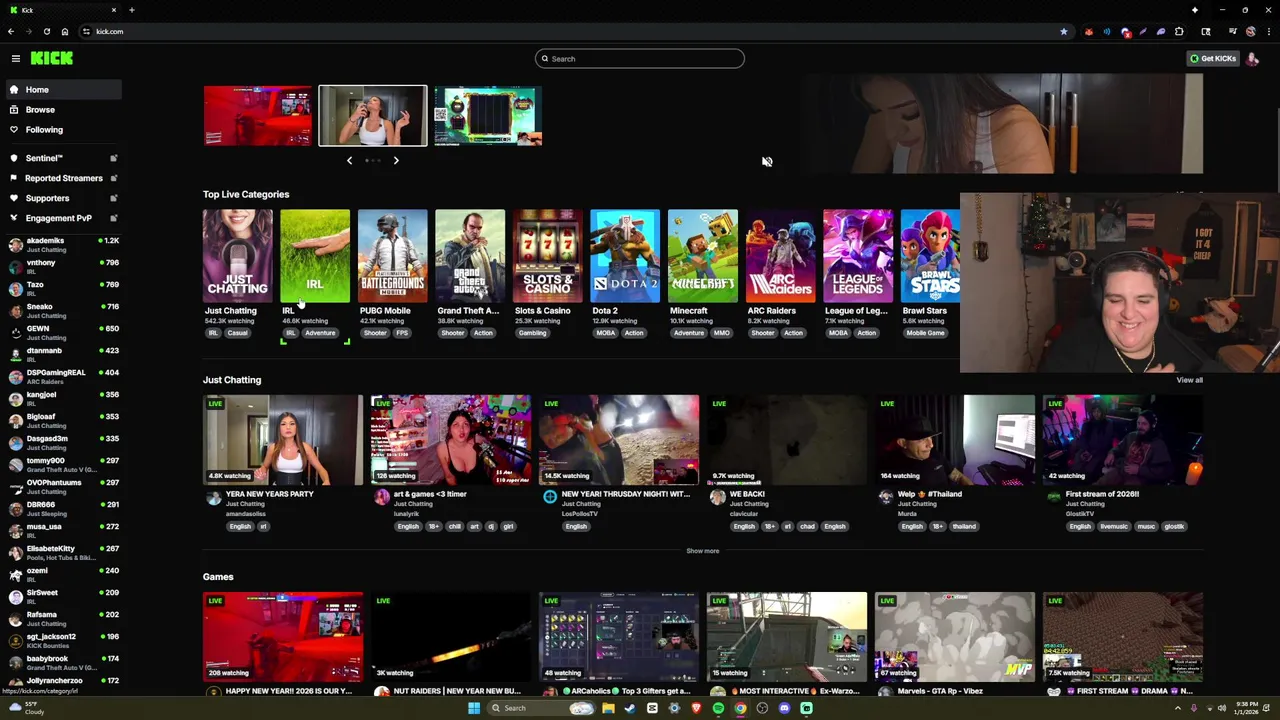1280x720 pixels.
Task: Open Steam from the taskbar
Action: [630, 708]
